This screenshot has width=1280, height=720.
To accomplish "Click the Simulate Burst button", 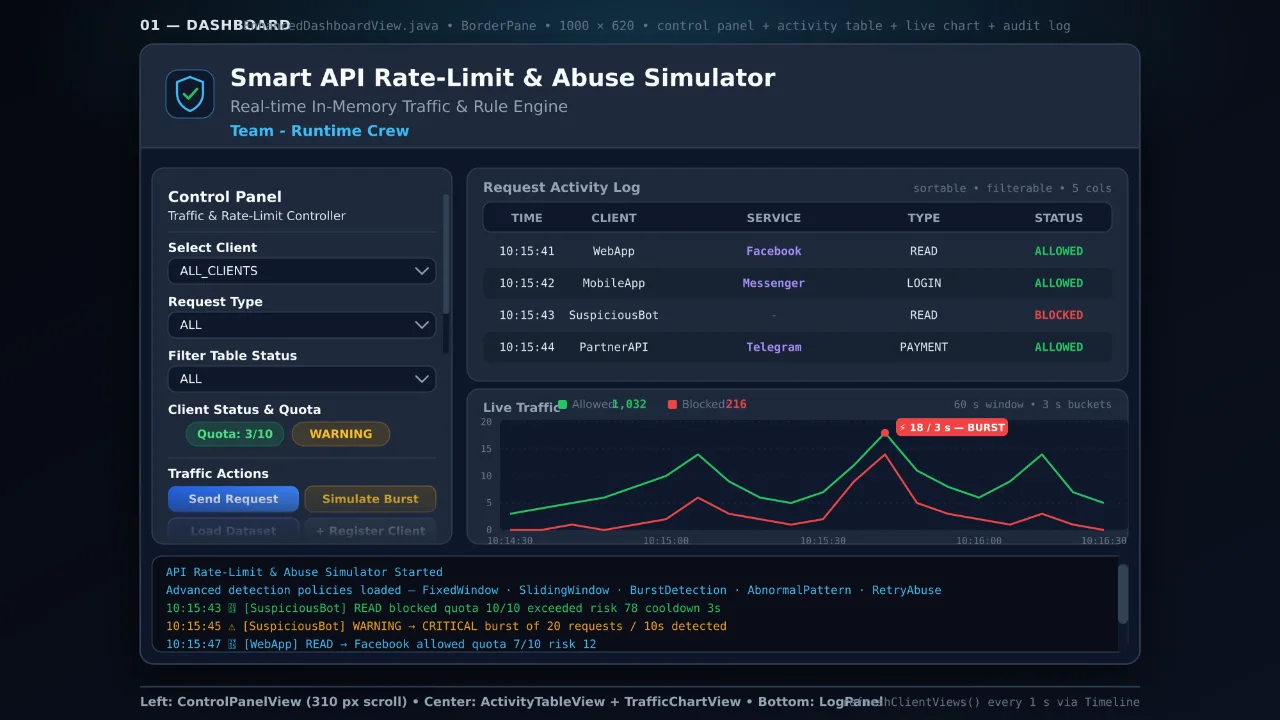I will point(370,499).
